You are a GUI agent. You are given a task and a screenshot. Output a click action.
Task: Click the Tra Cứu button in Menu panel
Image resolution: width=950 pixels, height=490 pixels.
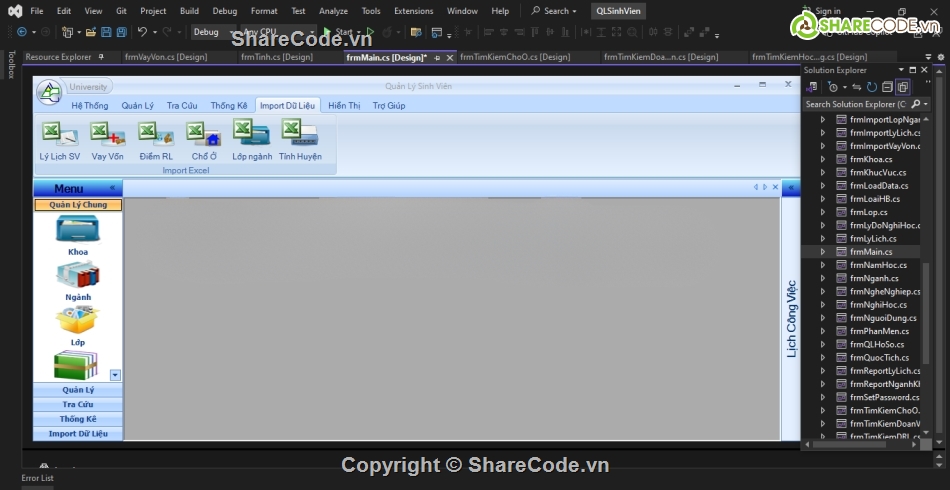(78, 405)
